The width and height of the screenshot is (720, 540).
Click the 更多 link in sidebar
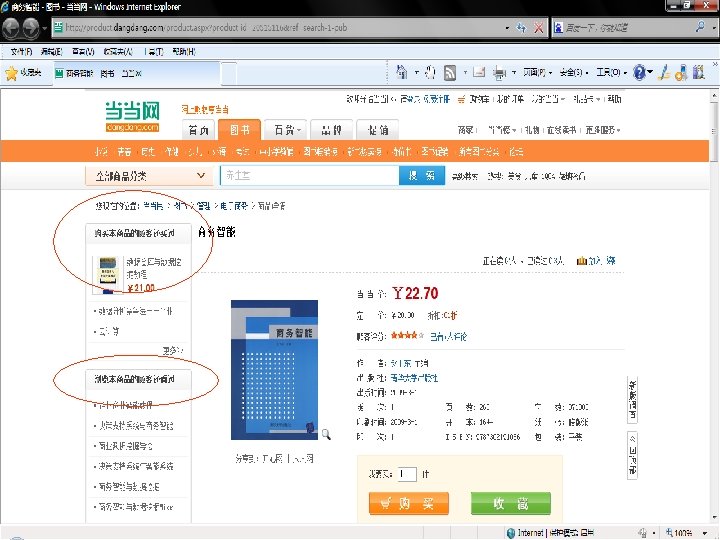click(x=172, y=350)
